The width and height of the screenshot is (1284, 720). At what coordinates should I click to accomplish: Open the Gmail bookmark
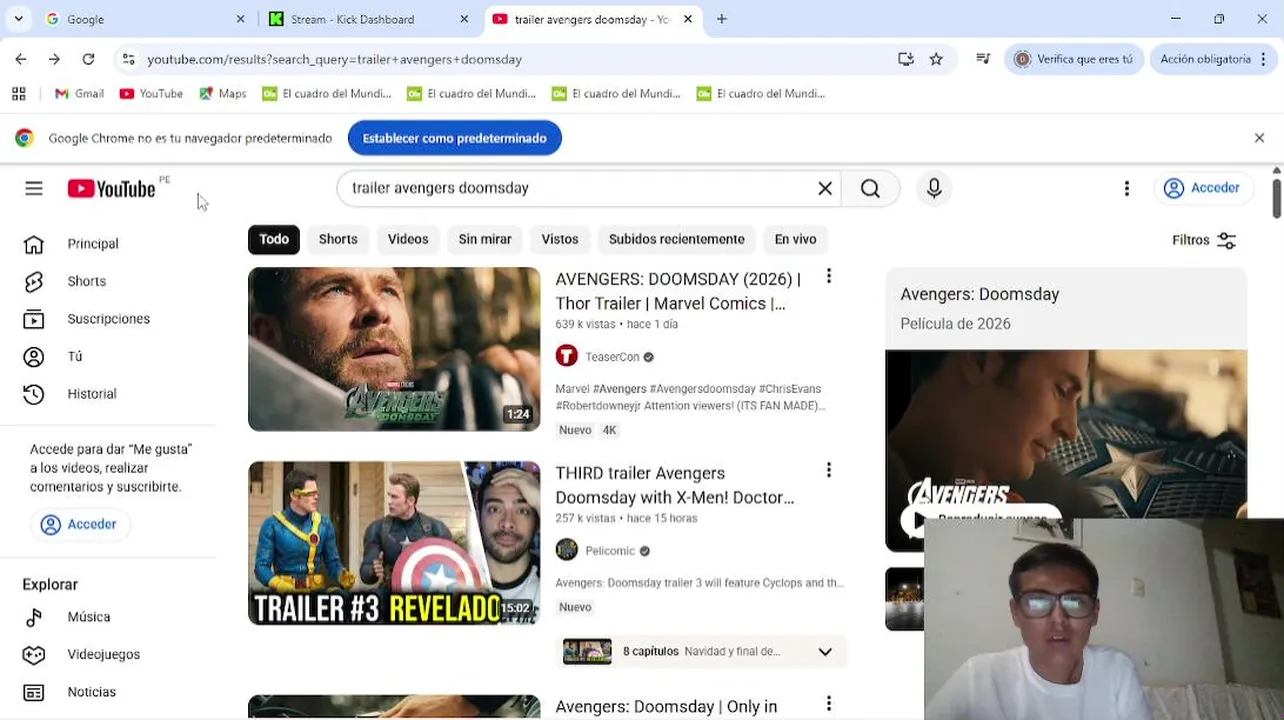pyautogui.click(x=79, y=93)
